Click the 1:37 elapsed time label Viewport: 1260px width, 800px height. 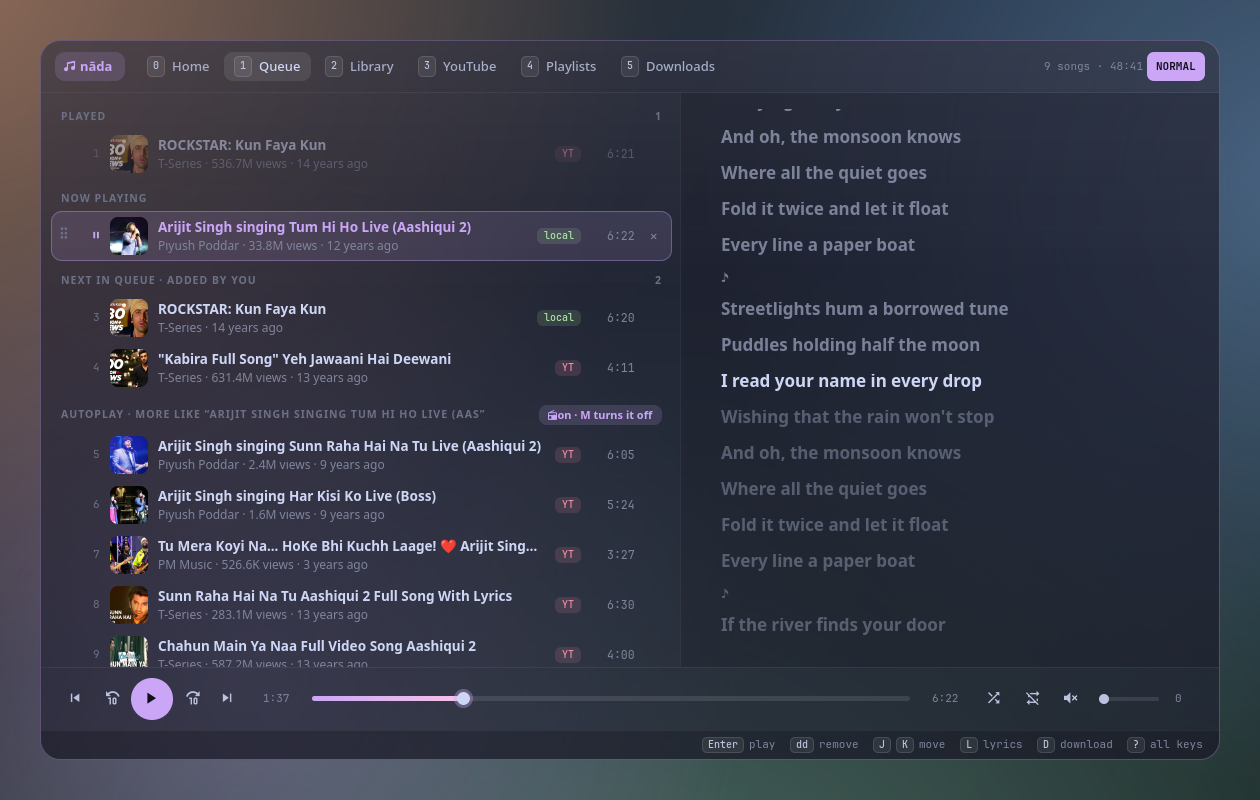click(x=276, y=698)
